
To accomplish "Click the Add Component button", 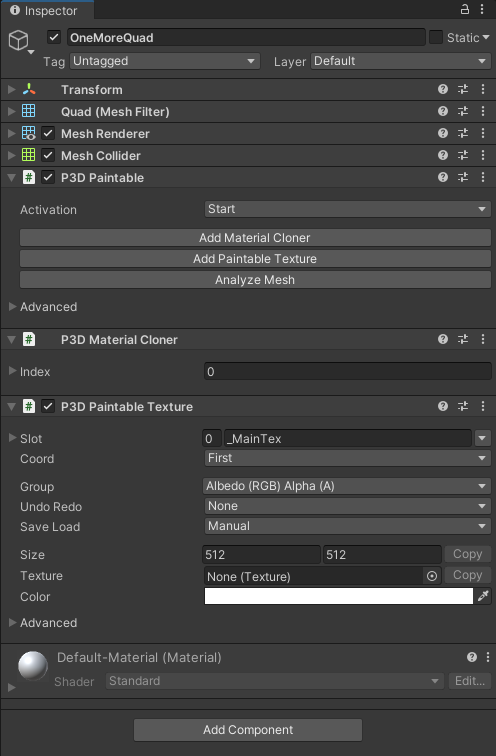I will click(248, 730).
